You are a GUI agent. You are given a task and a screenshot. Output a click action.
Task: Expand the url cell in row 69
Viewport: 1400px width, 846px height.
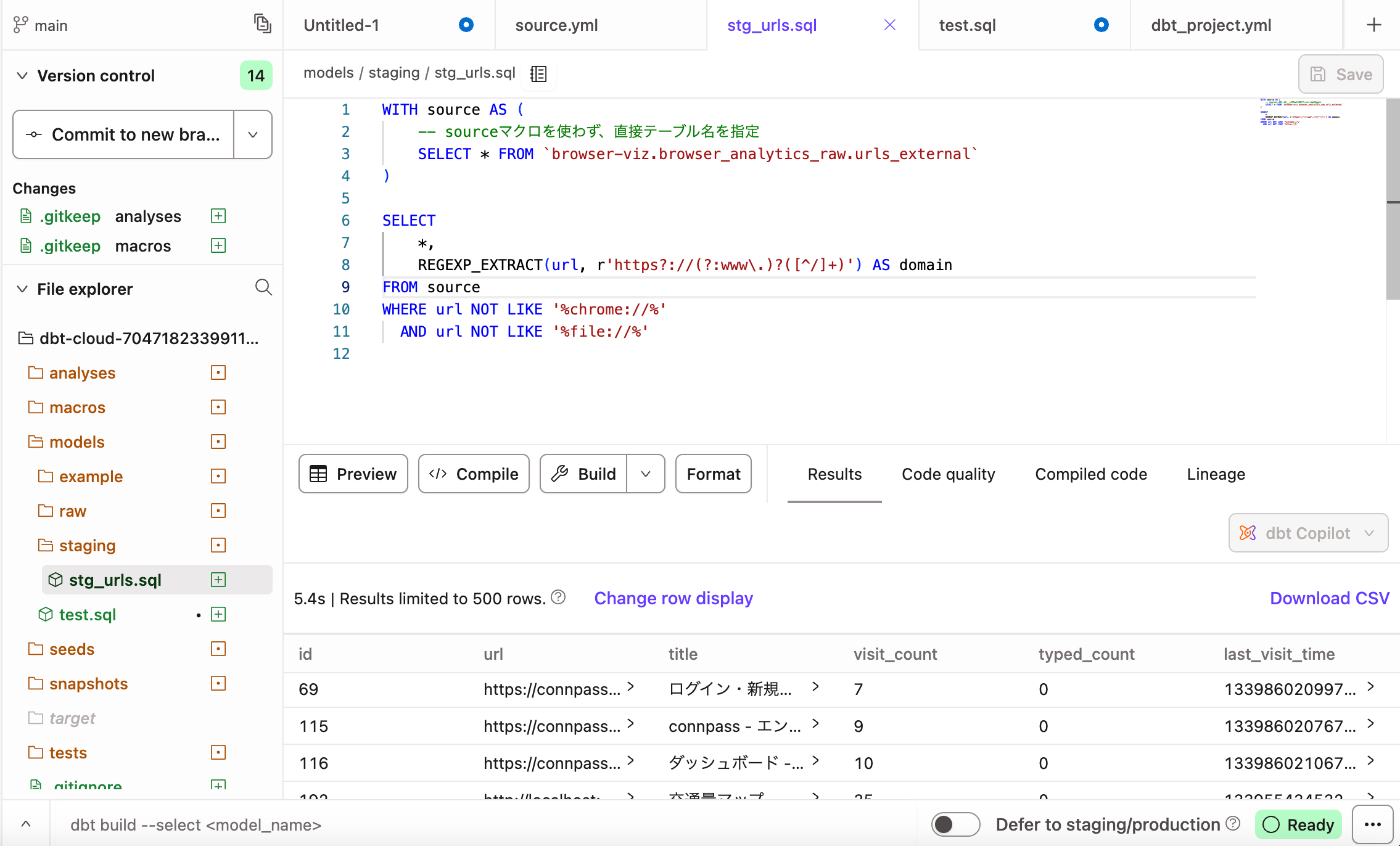click(x=630, y=687)
